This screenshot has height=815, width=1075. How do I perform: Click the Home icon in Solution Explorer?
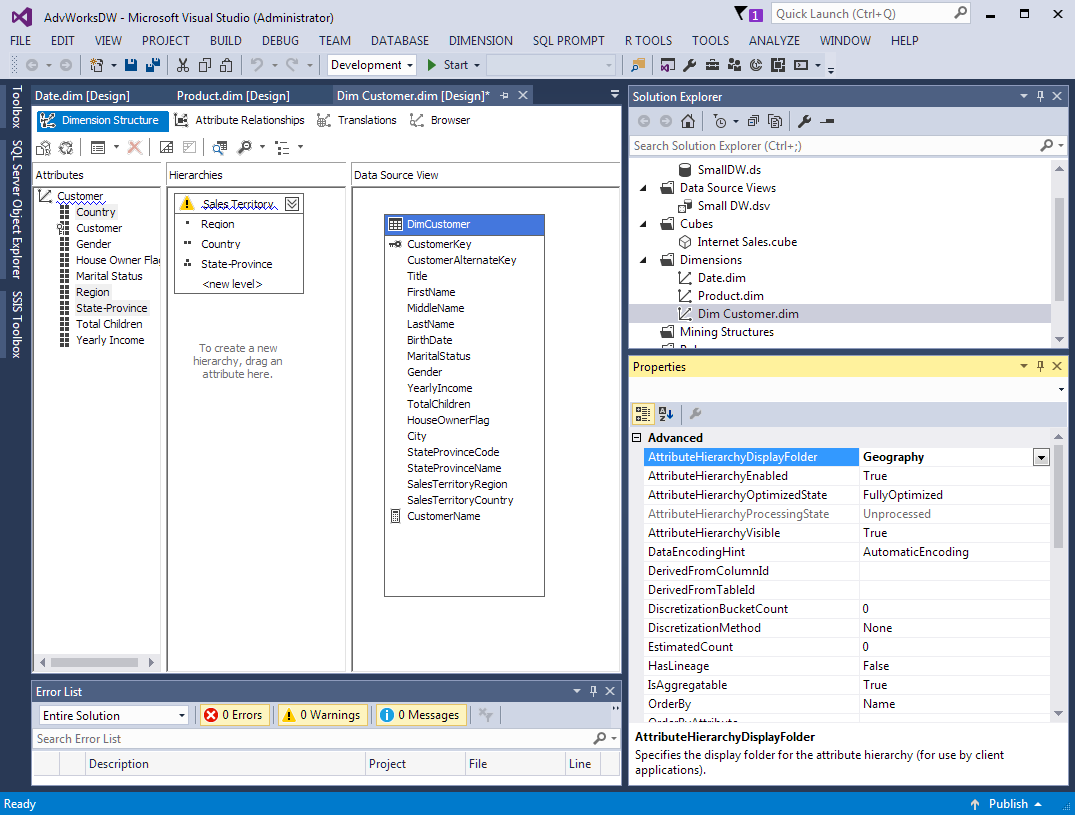pyautogui.click(x=688, y=121)
